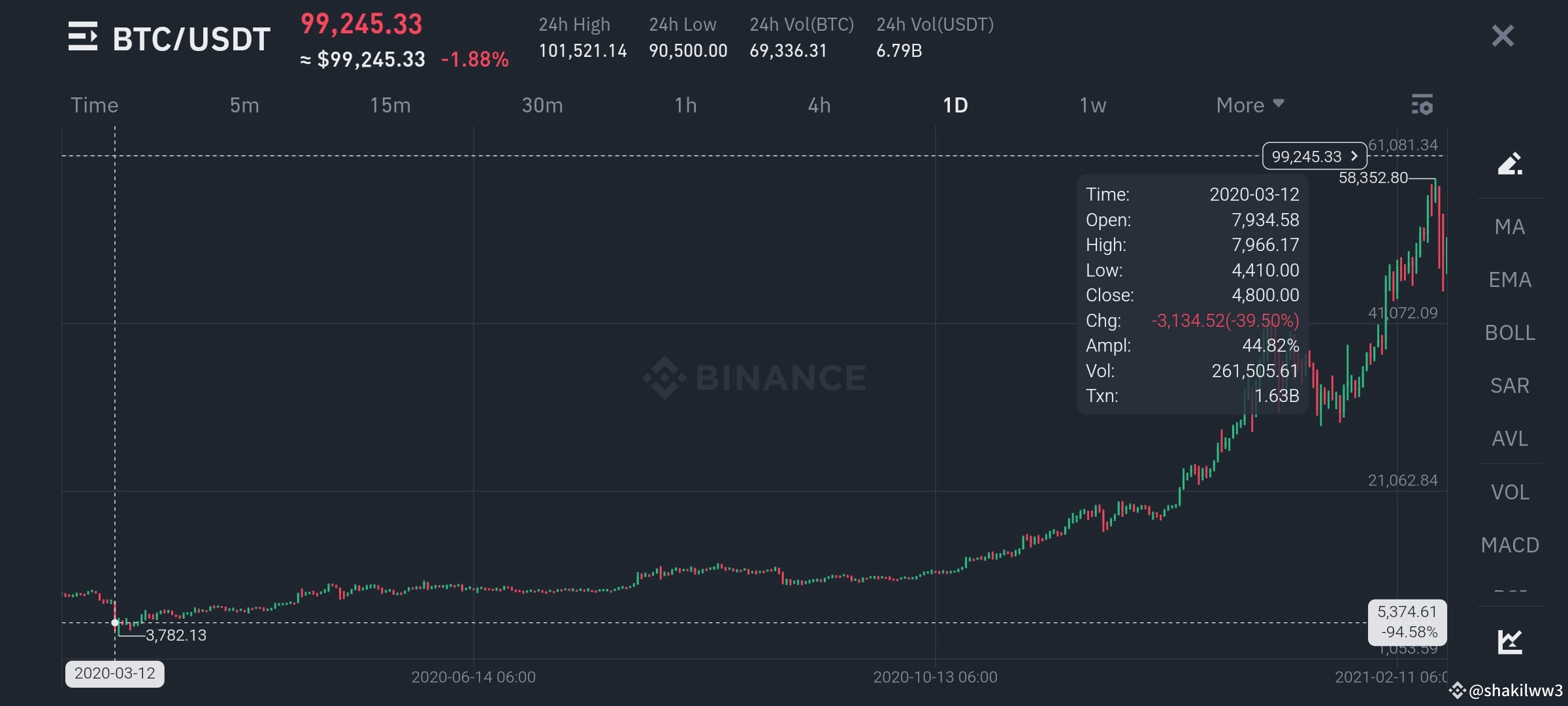Toggle the AVL chart view
This screenshot has width=1568, height=706.
coord(1510,439)
